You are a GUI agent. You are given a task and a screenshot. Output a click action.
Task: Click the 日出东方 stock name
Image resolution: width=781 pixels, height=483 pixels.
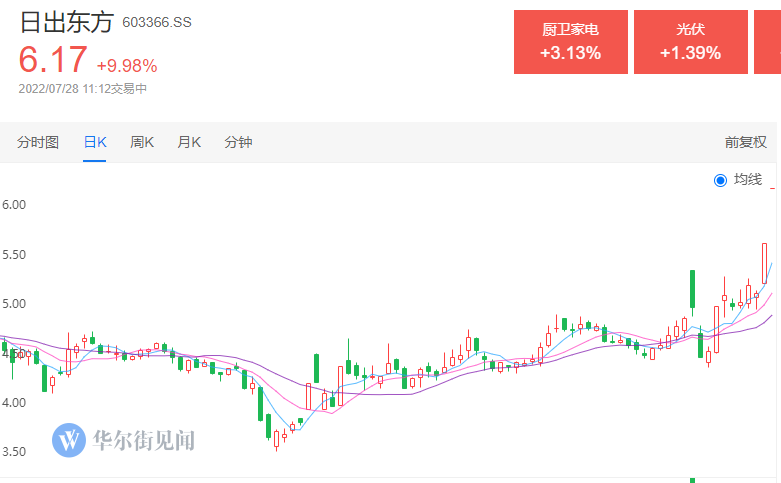click(66, 23)
